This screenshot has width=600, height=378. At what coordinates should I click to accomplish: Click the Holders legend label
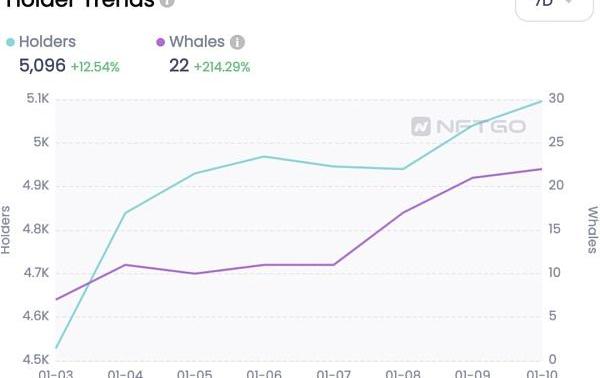[x=47, y=42]
